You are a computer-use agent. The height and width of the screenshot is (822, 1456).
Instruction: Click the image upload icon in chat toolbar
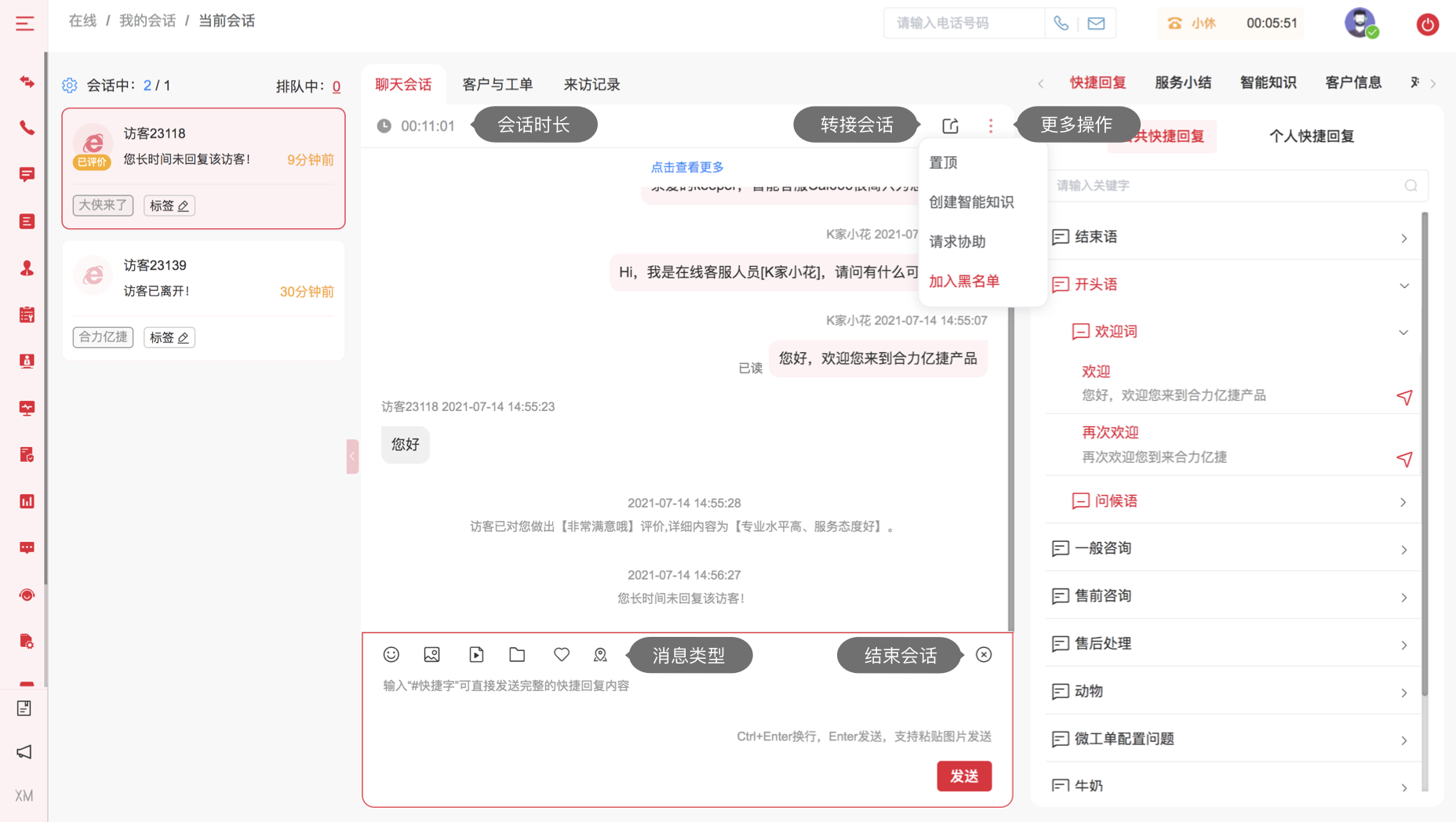pyautogui.click(x=431, y=655)
